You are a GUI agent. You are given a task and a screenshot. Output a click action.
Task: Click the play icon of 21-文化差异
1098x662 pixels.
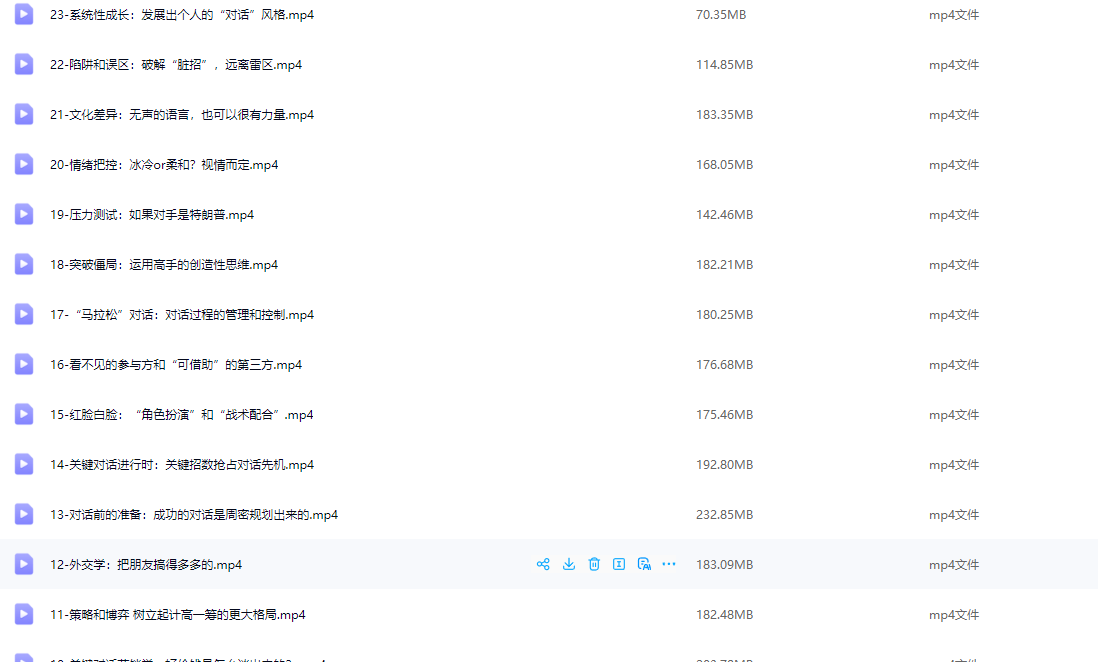tap(23, 114)
